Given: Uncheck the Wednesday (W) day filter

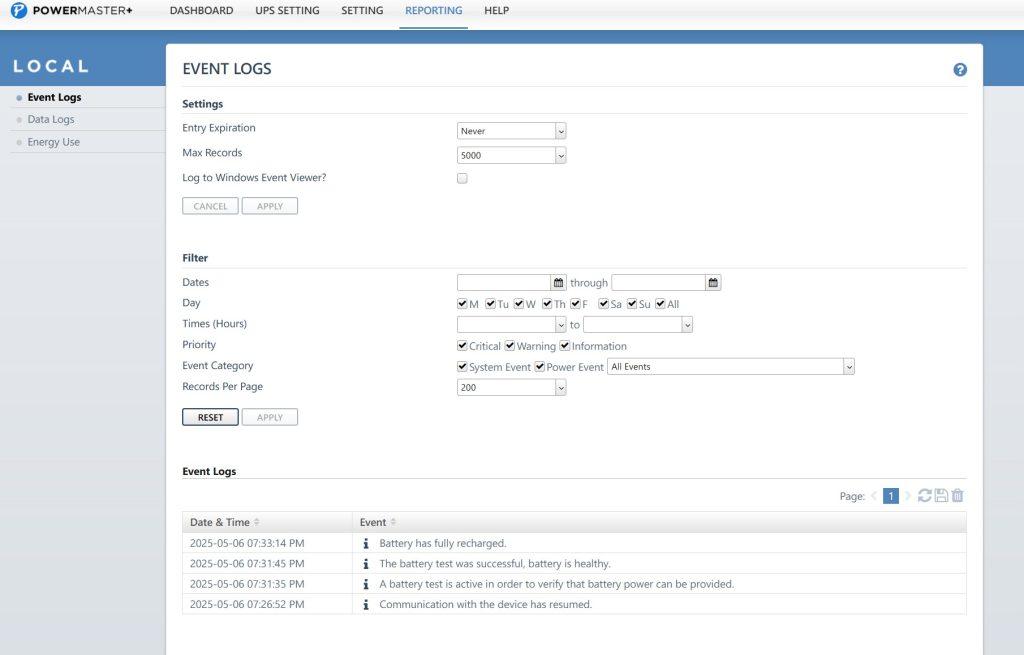Looking at the screenshot, I should pyautogui.click(x=519, y=304).
